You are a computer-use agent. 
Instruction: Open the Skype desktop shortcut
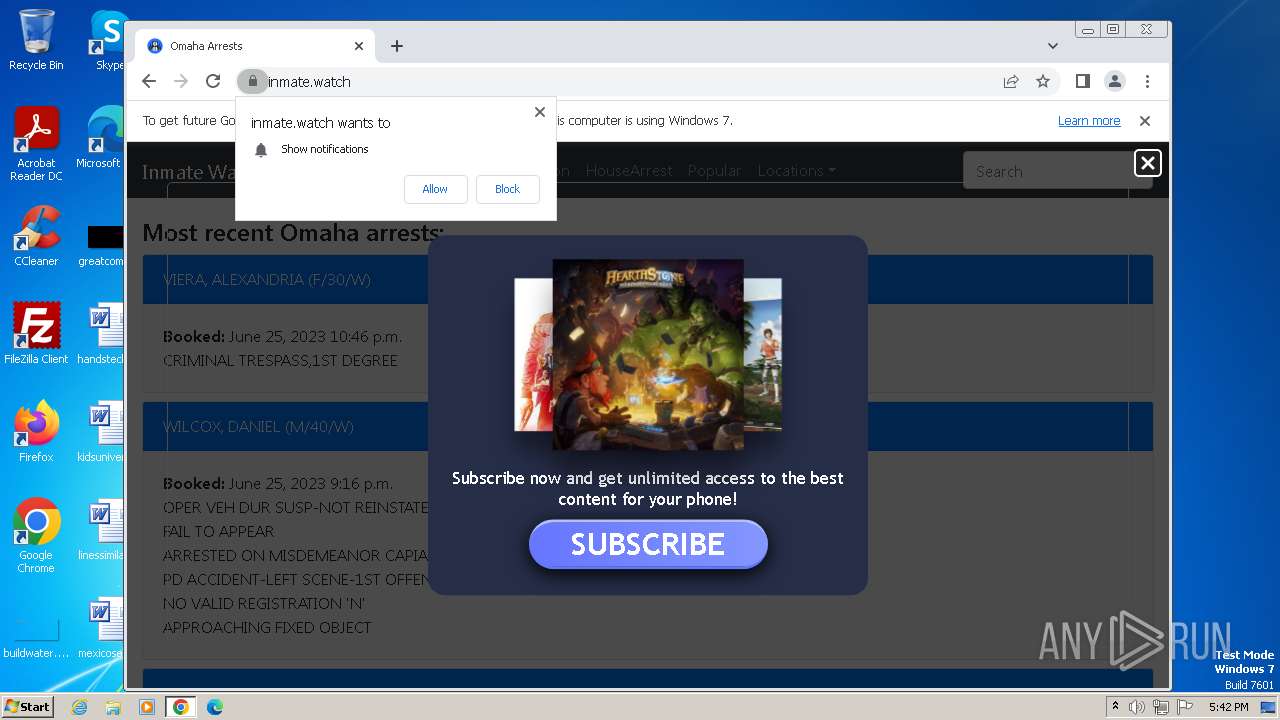[108, 40]
